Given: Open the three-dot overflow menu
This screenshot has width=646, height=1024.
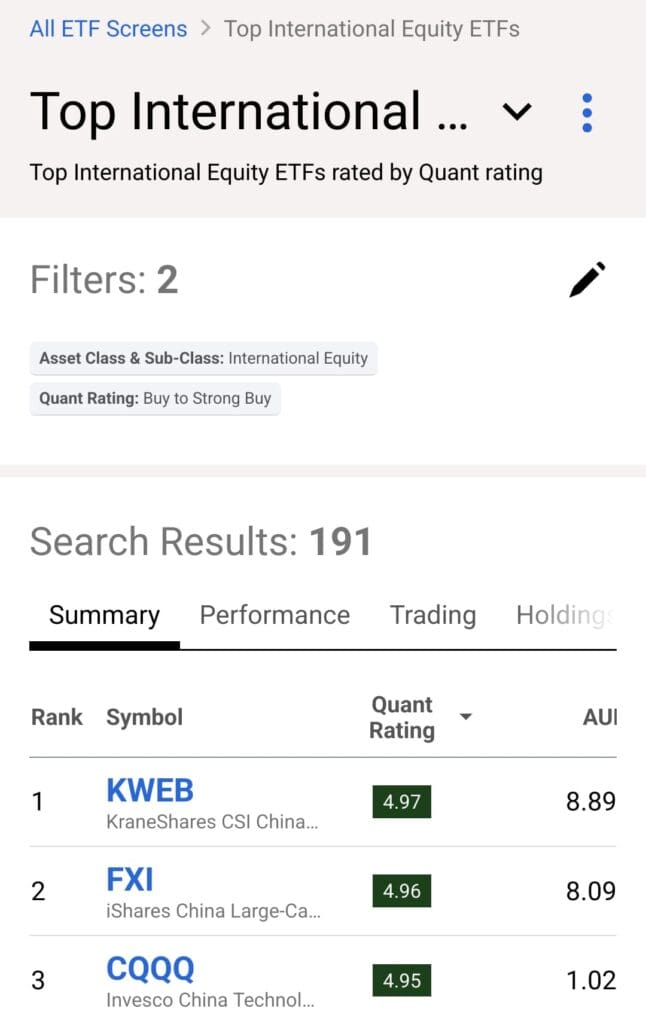Looking at the screenshot, I should pyautogui.click(x=587, y=112).
